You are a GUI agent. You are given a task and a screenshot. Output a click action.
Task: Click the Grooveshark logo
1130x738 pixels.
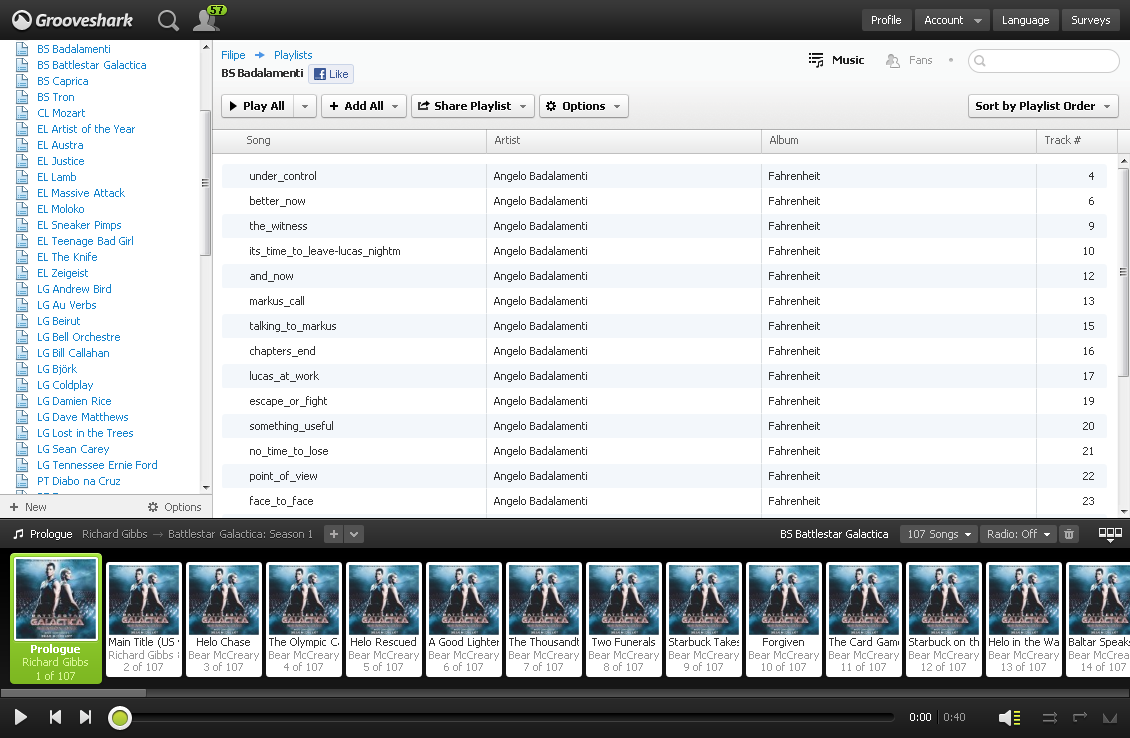(x=73, y=20)
